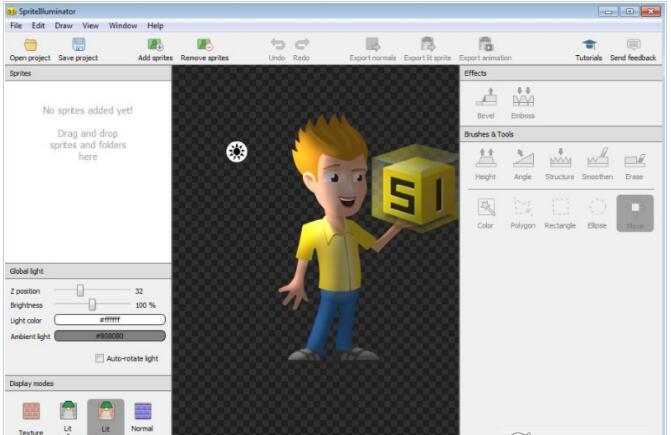Click the Undo arrow
This screenshot has width=671, height=435.
click(x=277, y=44)
